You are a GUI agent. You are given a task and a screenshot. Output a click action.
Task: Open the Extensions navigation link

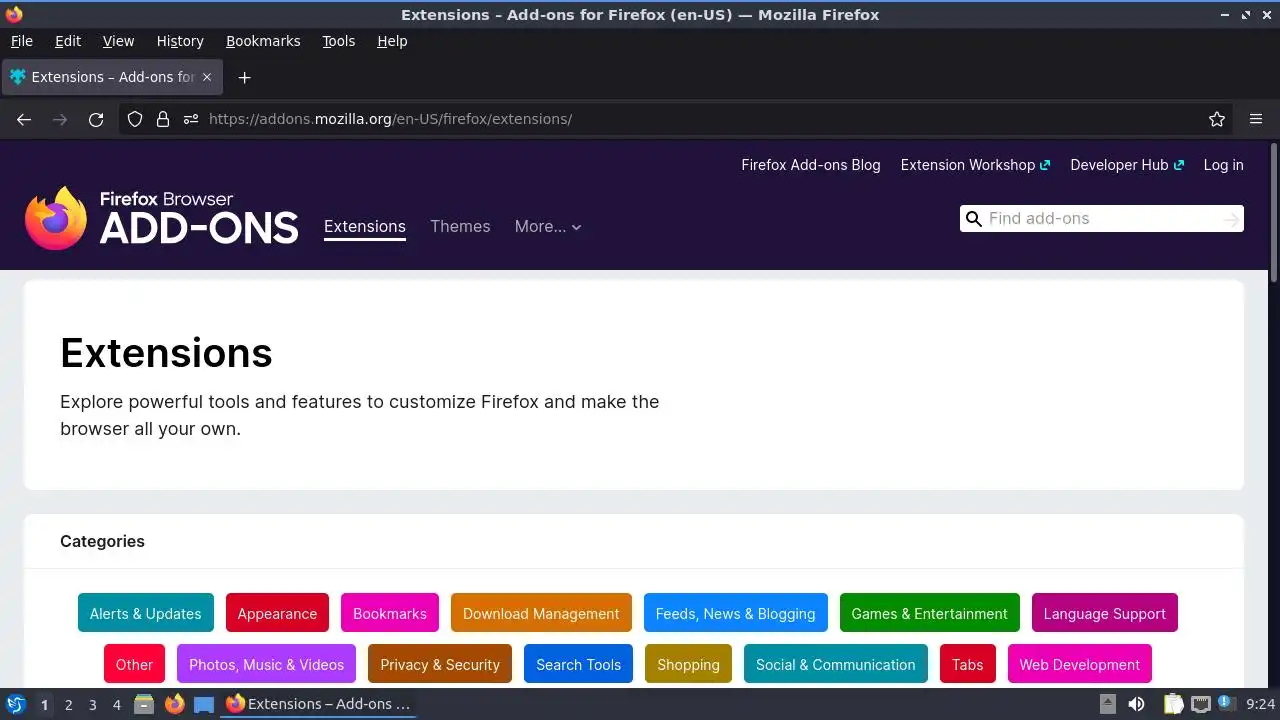tap(365, 227)
